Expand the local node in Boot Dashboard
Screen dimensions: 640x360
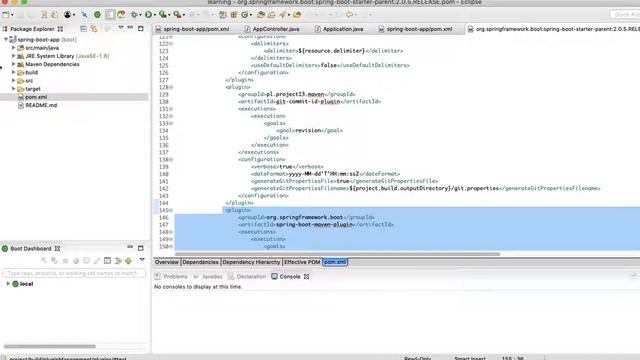point(8,284)
